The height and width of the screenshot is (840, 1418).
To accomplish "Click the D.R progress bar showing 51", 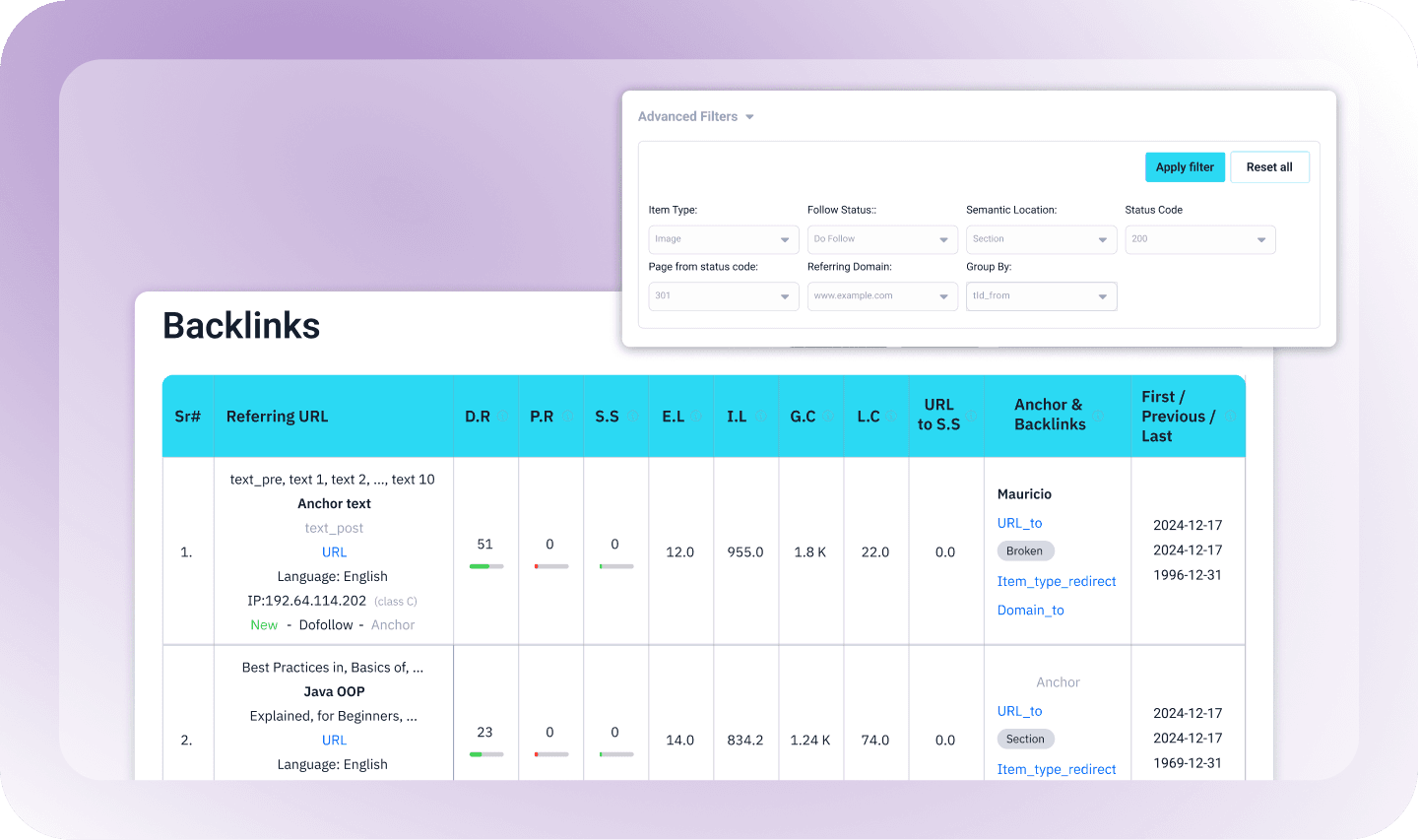I will (x=486, y=566).
